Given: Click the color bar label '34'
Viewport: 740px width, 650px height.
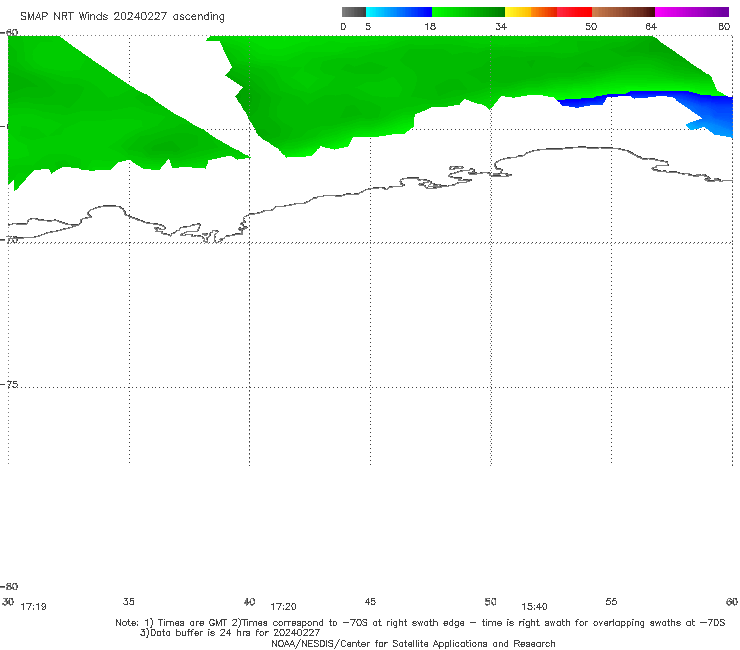Looking at the screenshot, I should [501, 27].
